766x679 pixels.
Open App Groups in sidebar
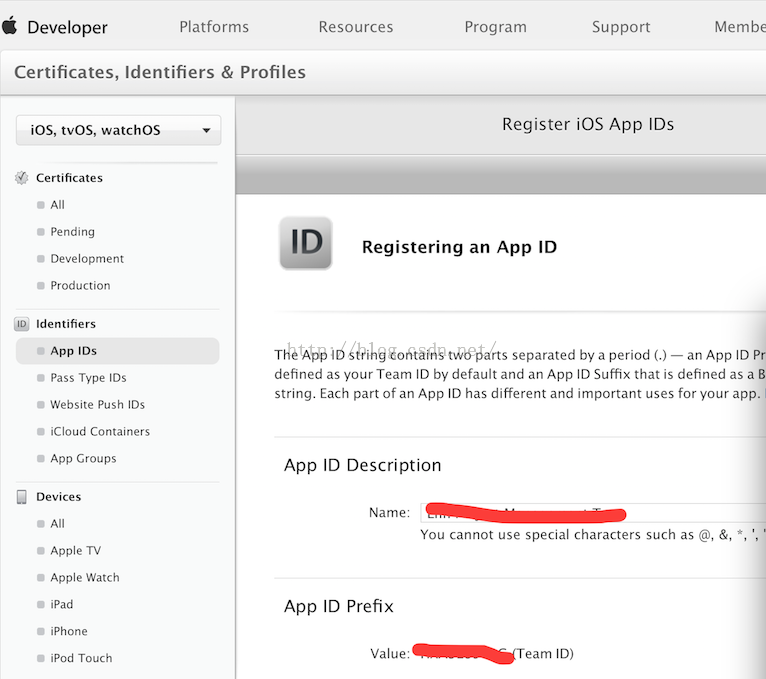pos(83,459)
